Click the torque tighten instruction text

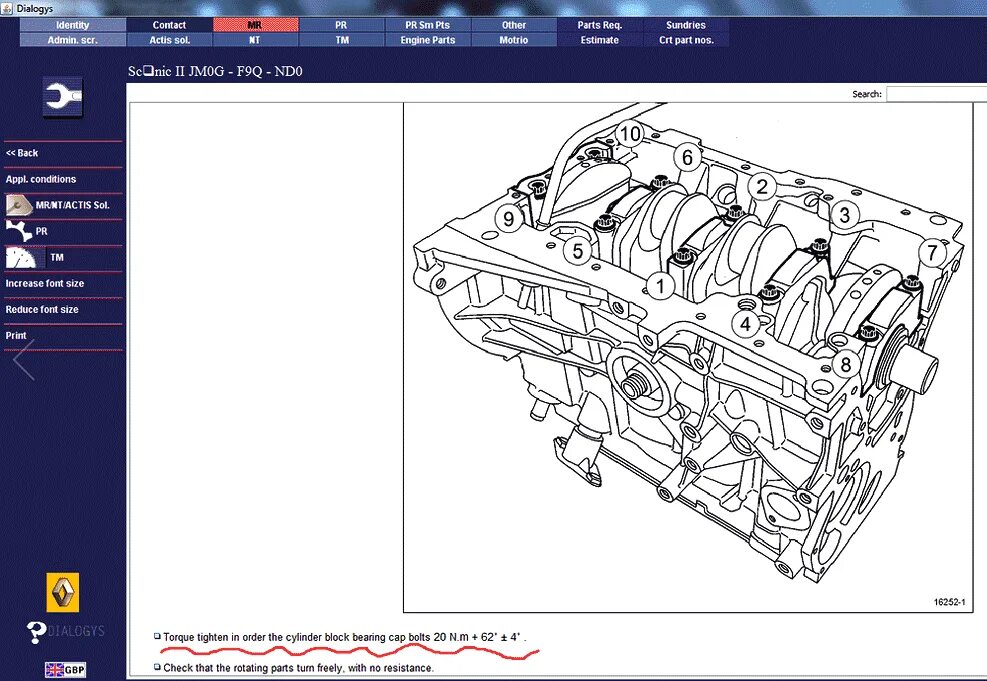tap(344, 638)
